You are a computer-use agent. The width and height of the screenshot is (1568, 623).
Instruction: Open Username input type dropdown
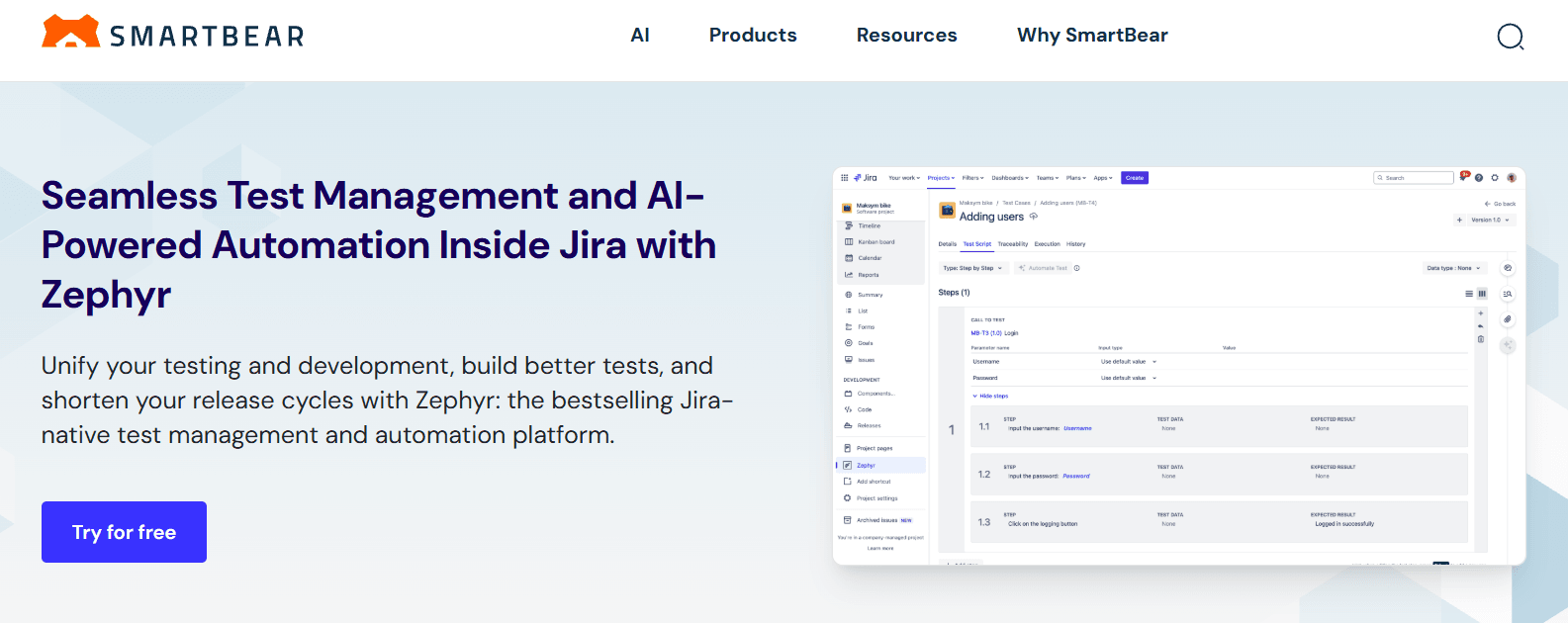click(1129, 362)
